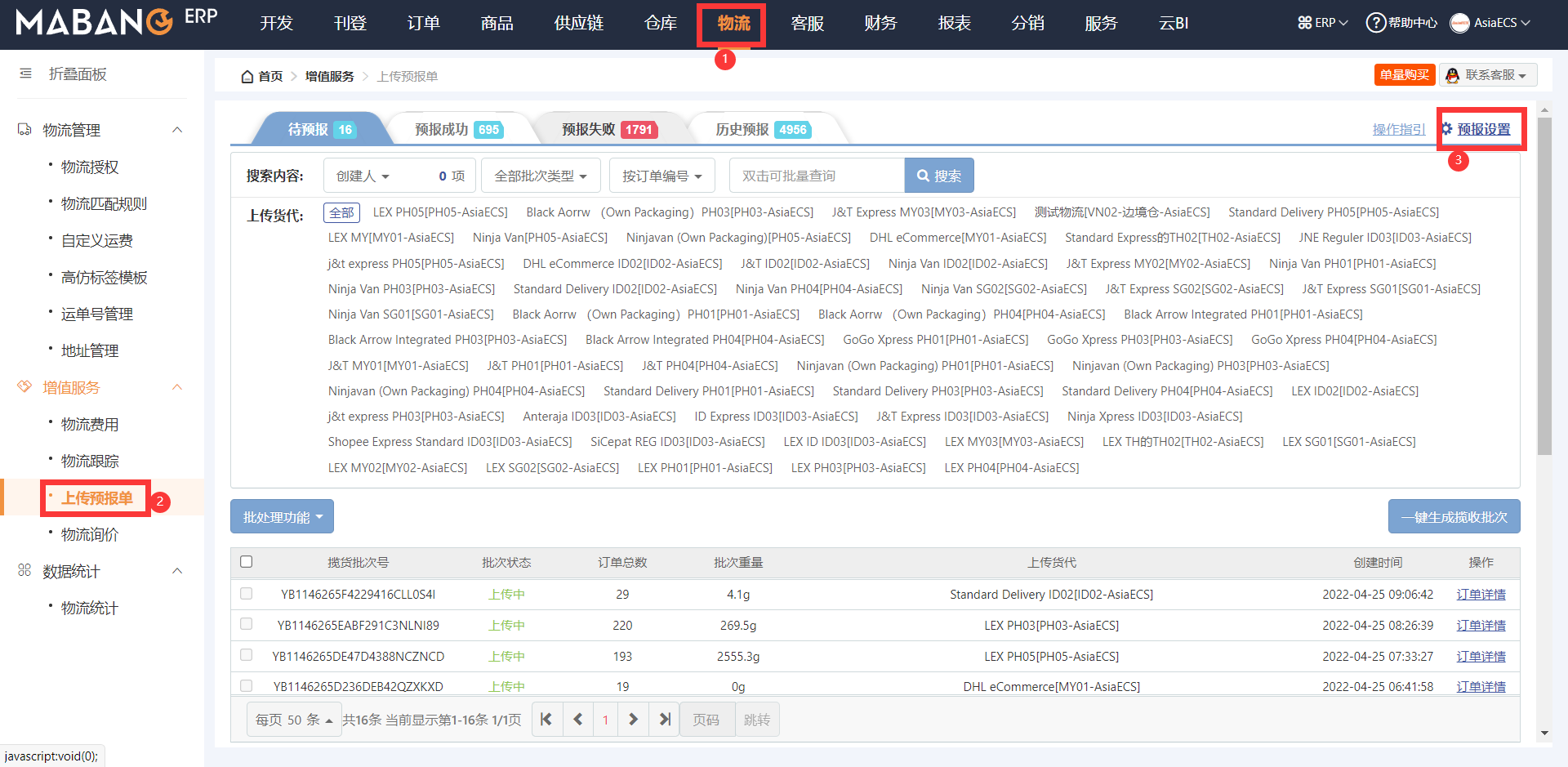Select the 全部 filter under 上传货代
This screenshot has height=767, width=1568.
pyautogui.click(x=341, y=212)
